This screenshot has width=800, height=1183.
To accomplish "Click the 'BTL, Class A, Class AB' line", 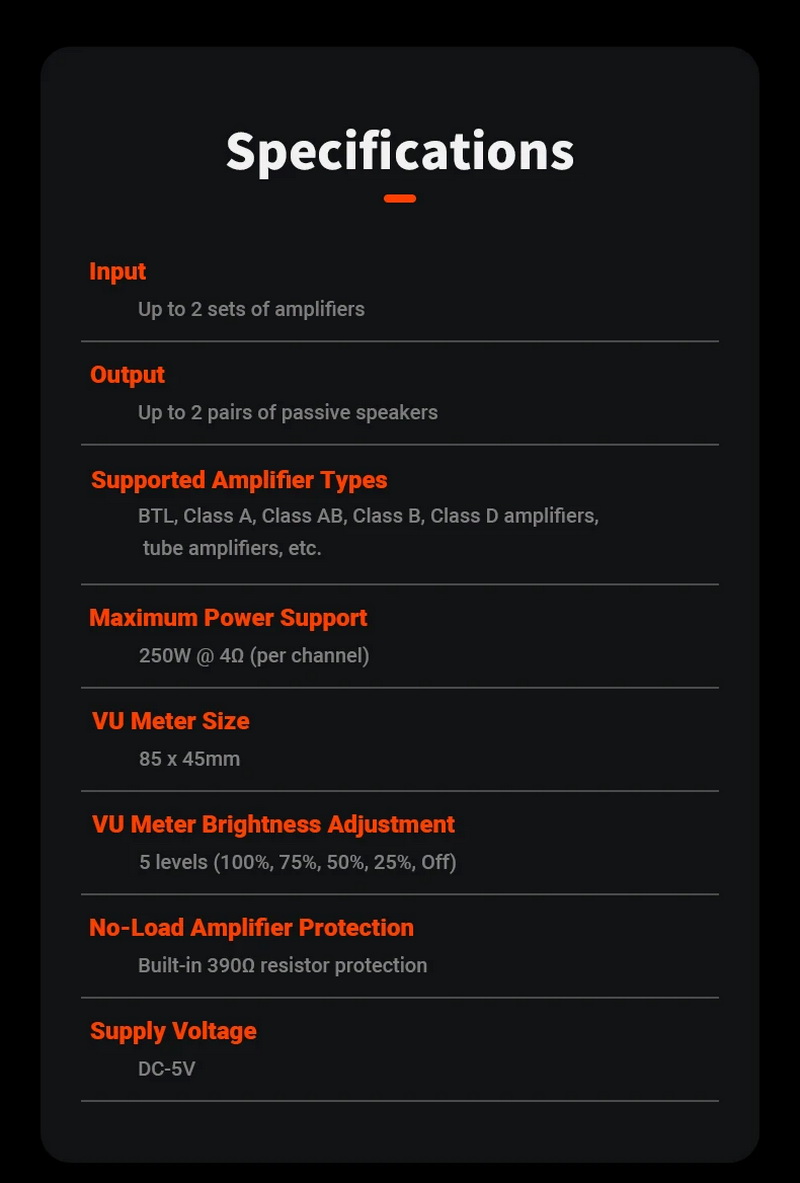I will point(368,516).
